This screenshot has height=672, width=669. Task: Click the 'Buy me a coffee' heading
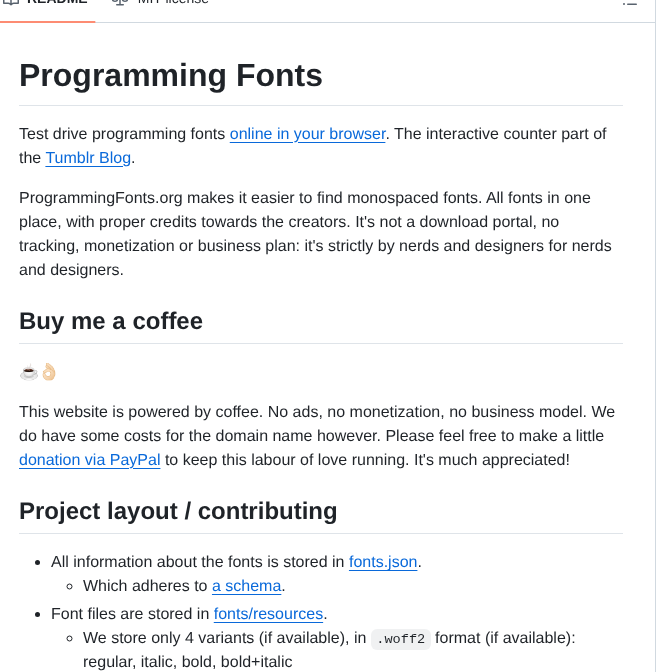click(111, 321)
